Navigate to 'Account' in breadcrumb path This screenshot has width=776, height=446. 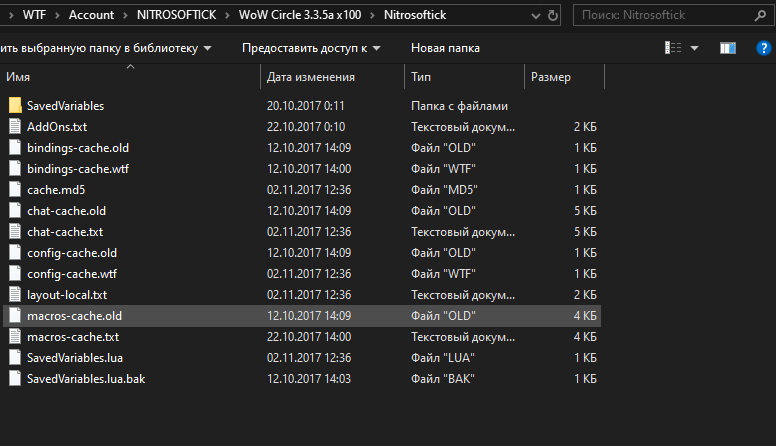tap(92, 16)
